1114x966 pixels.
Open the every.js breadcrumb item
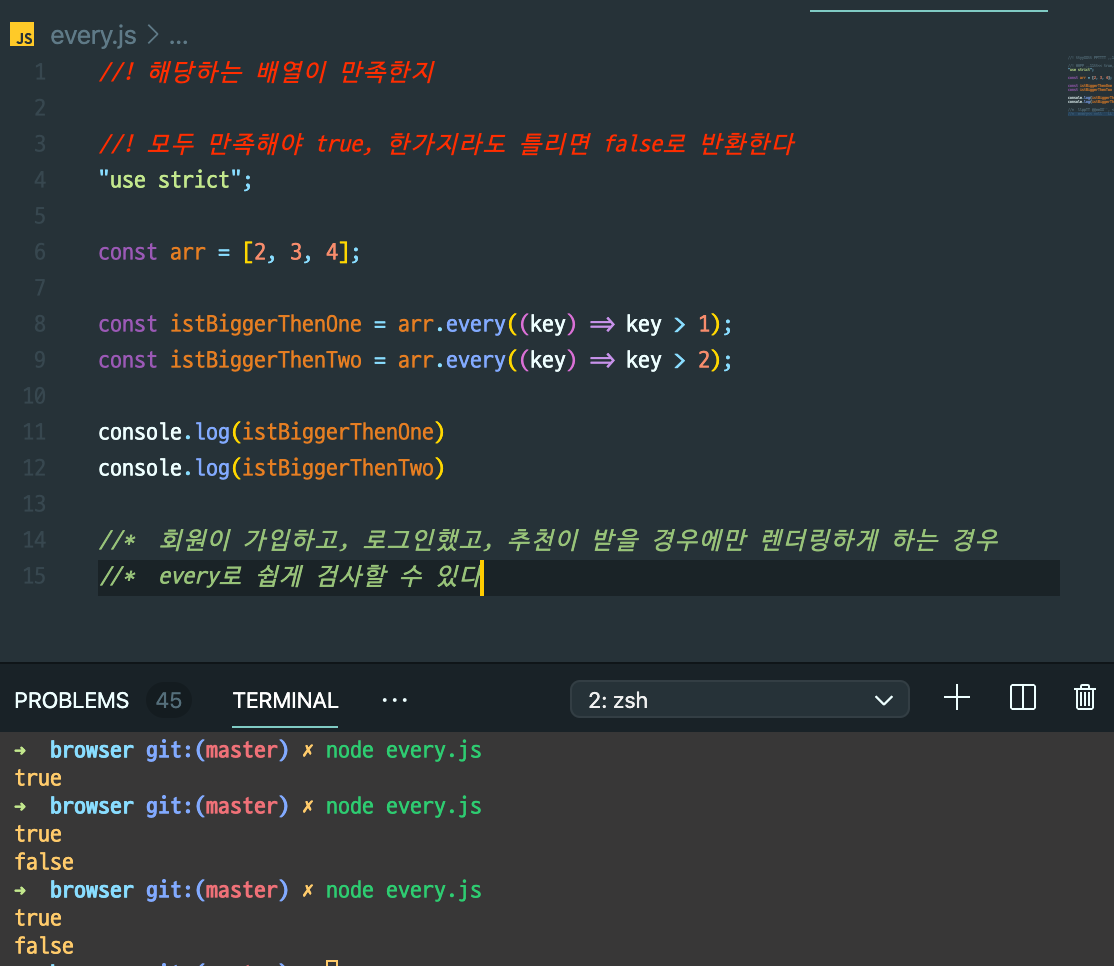click(93, 35)
